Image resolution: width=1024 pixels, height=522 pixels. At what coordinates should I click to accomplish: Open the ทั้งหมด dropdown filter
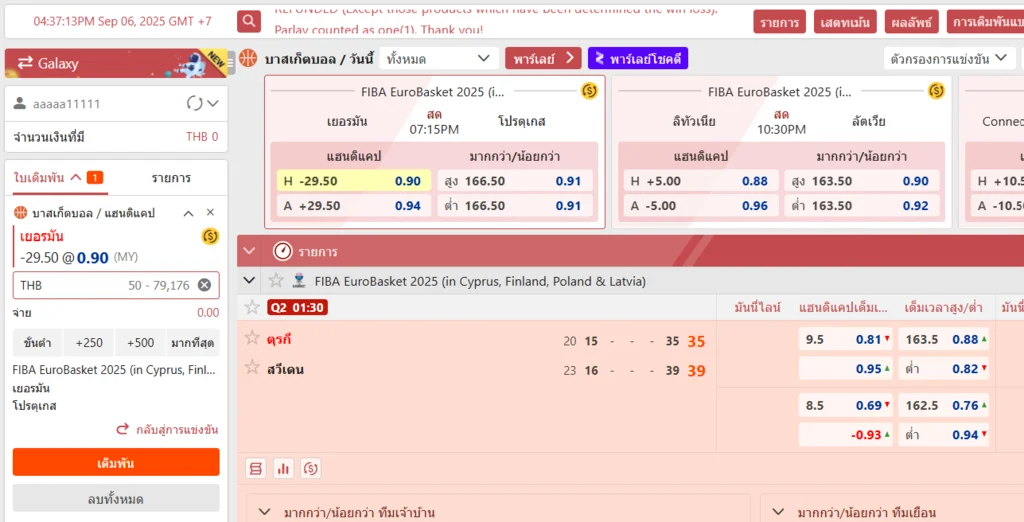coord(441,59)
